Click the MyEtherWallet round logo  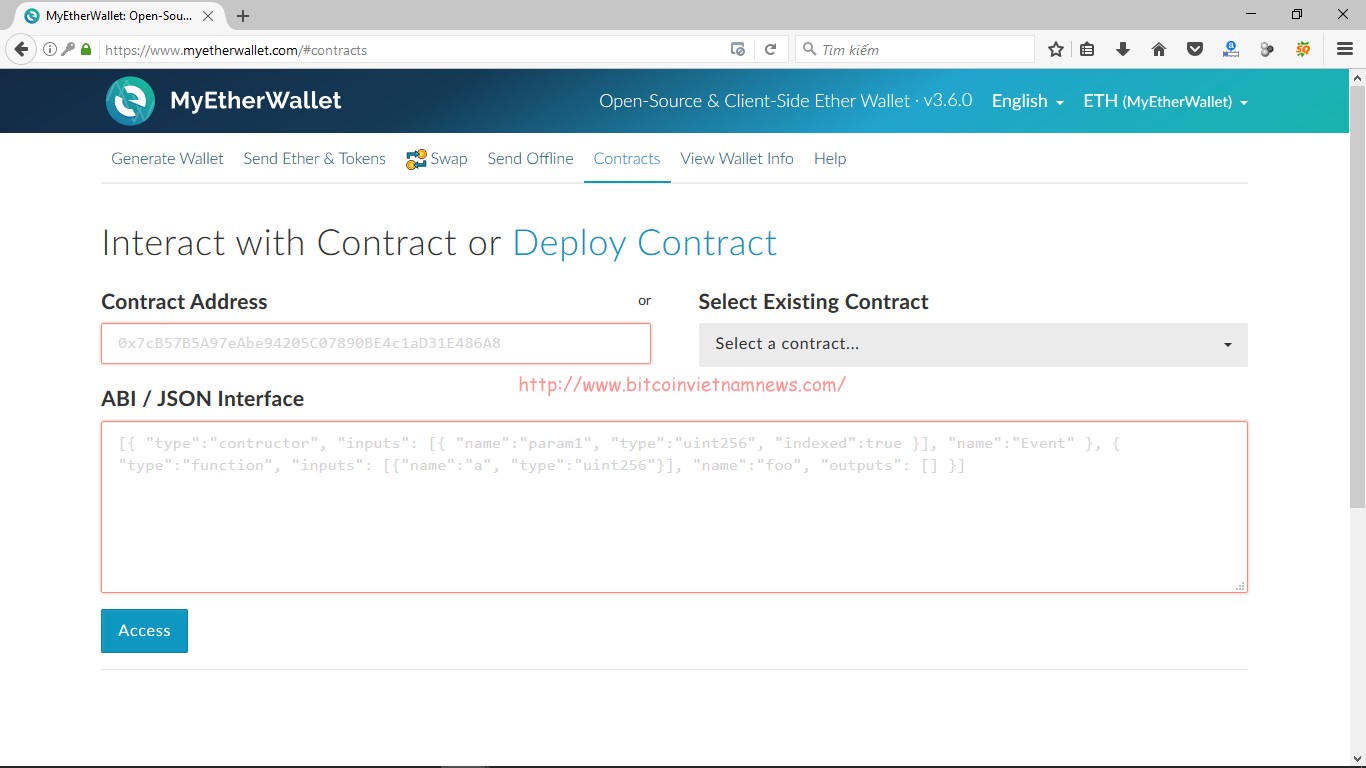point(131,101)
